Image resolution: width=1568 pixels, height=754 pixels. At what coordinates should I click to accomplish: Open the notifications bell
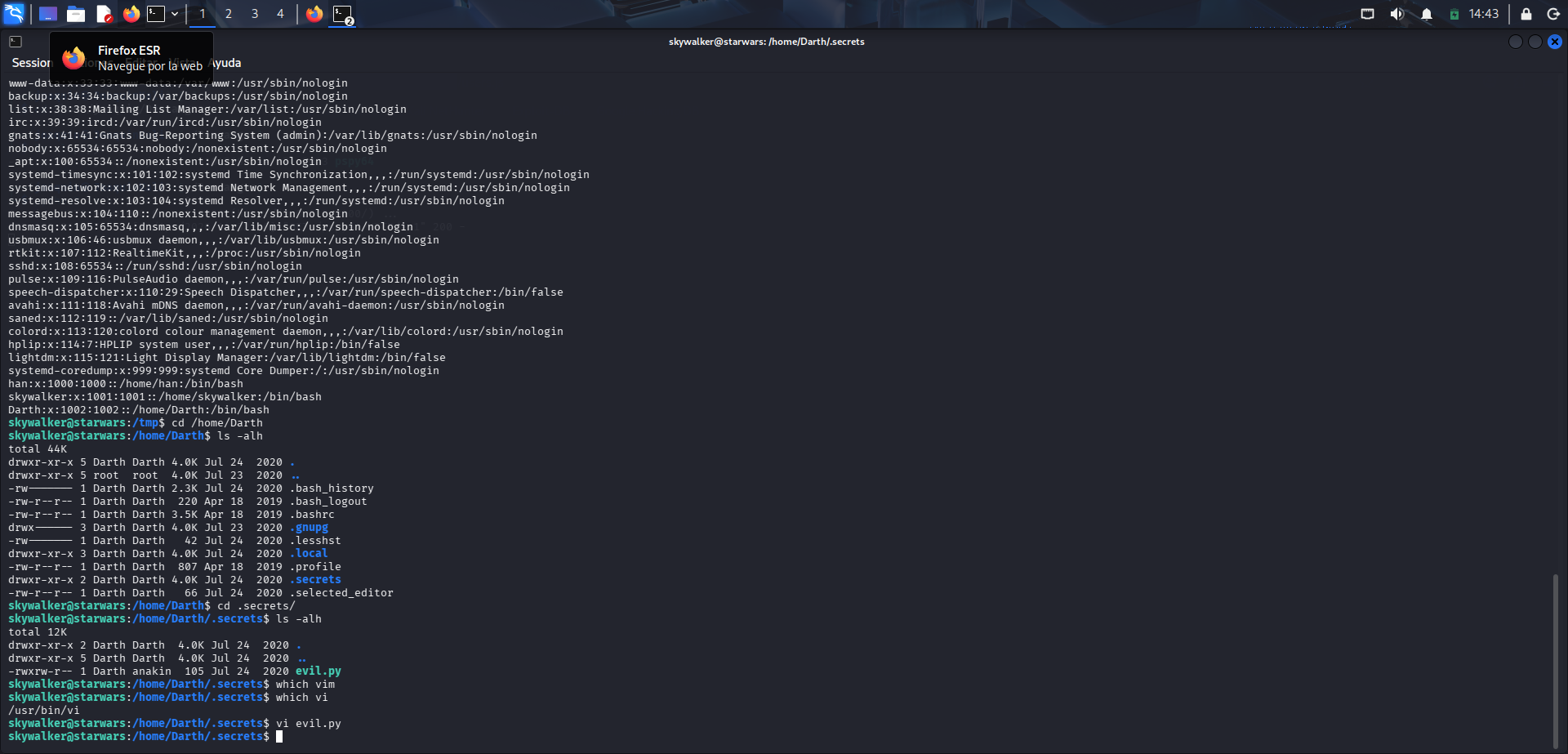[x=1427, y=14]
